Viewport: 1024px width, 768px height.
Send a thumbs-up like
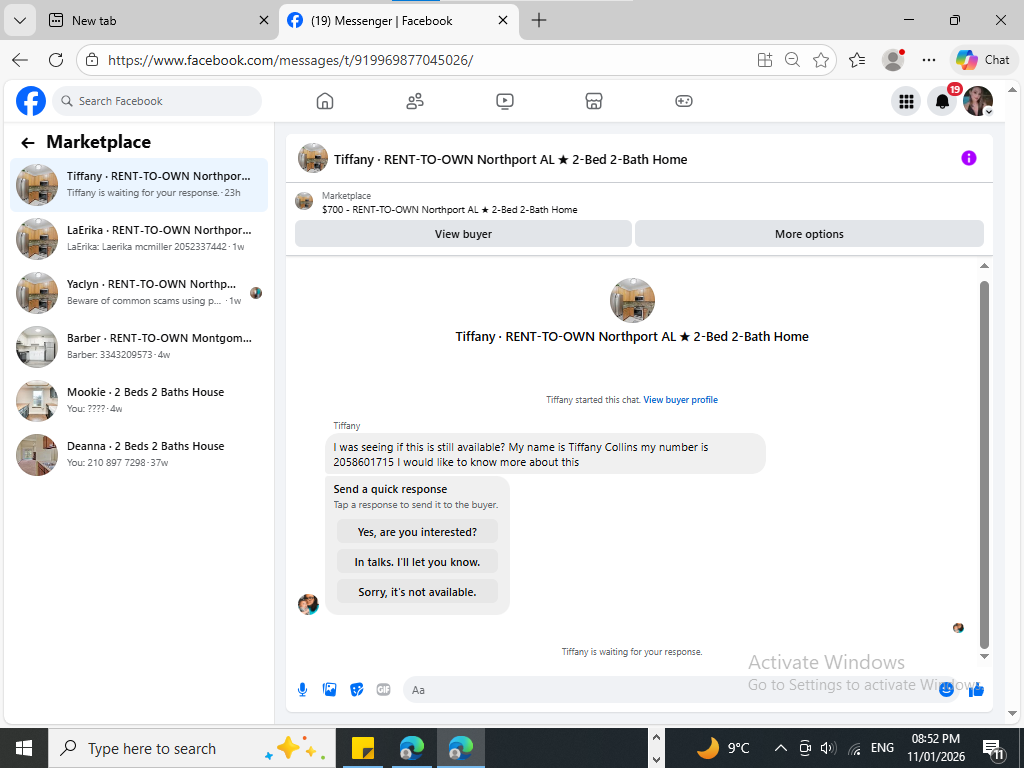(x=976, y=690)
